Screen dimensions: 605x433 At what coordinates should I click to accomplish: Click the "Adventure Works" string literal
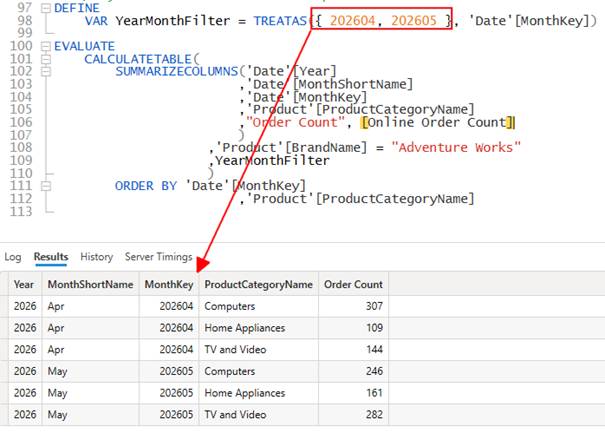(456, 148)
